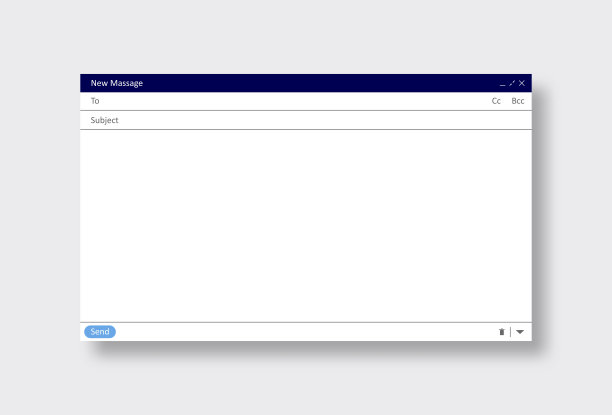
Task: Expand the compose window with diagonal arrow icon
Action: [512, 83]
